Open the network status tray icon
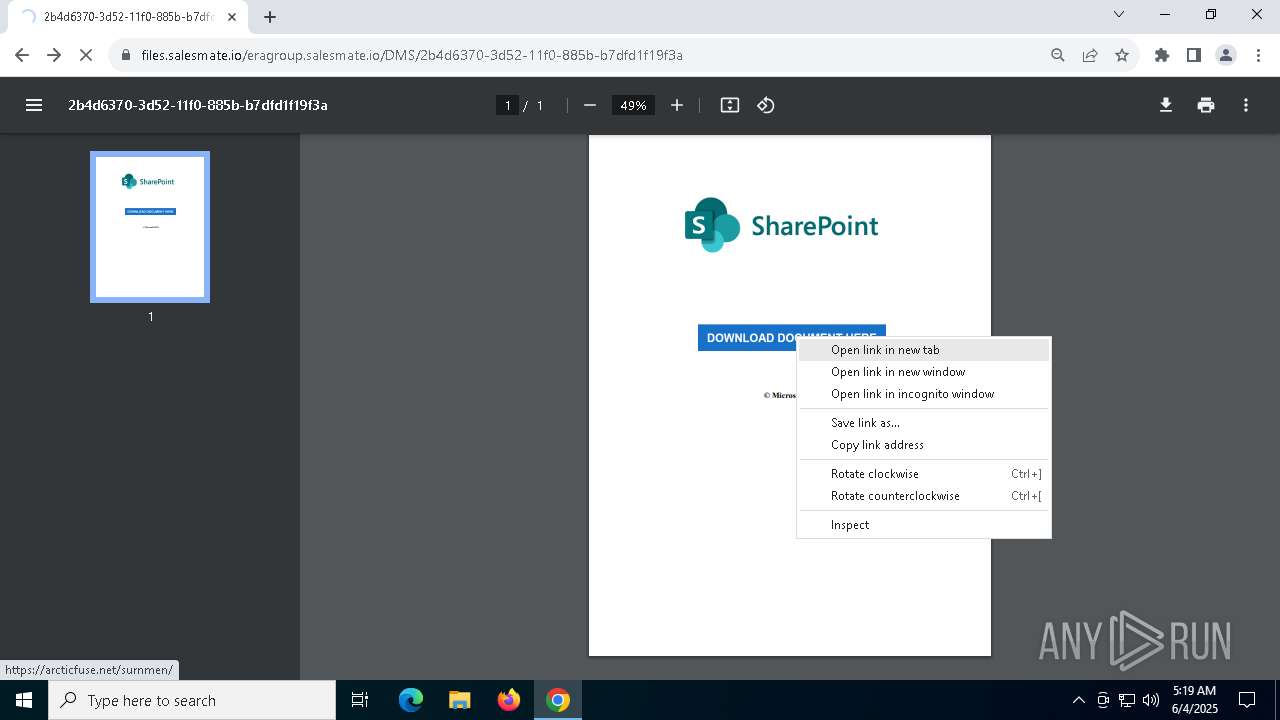Screen dimensions: 1280x720 point(1127,700)
